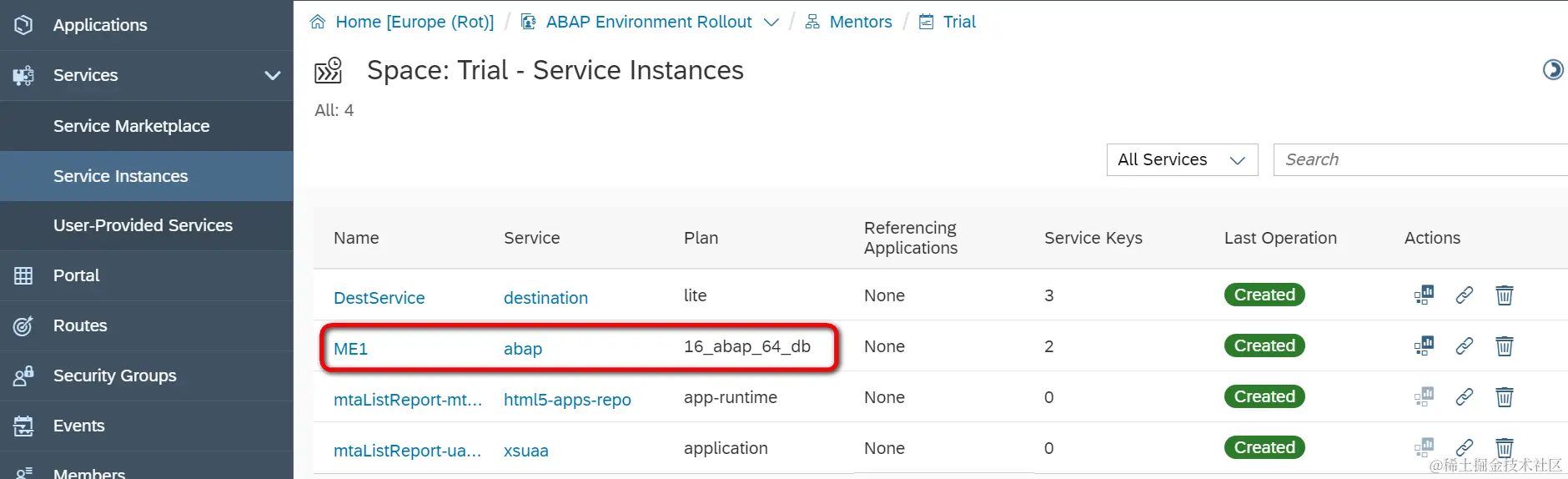This screenshot has width=1568, height=479.
Task: Click the destination service link
Action: click(x=545, y=298)
